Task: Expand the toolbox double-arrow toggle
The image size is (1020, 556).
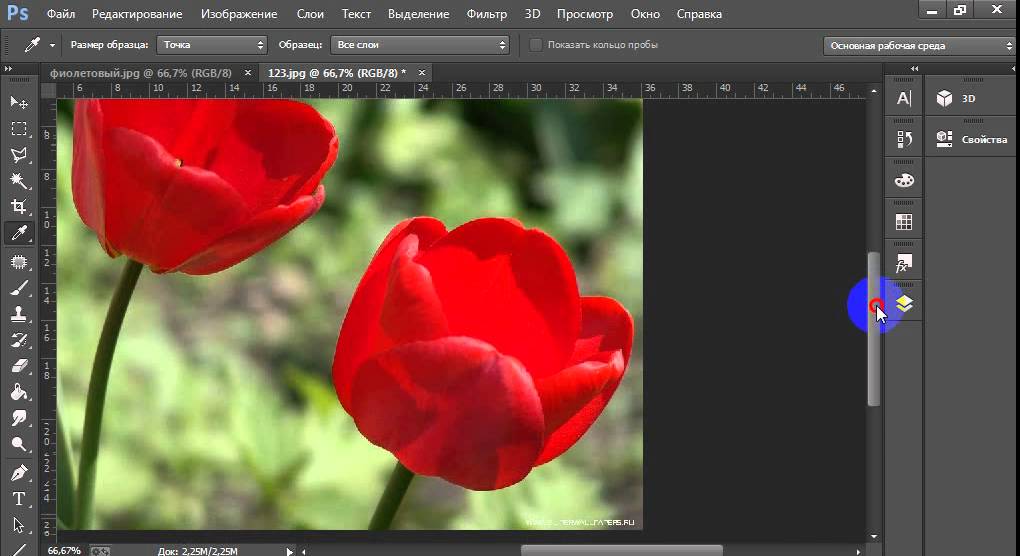Action: 8,68
